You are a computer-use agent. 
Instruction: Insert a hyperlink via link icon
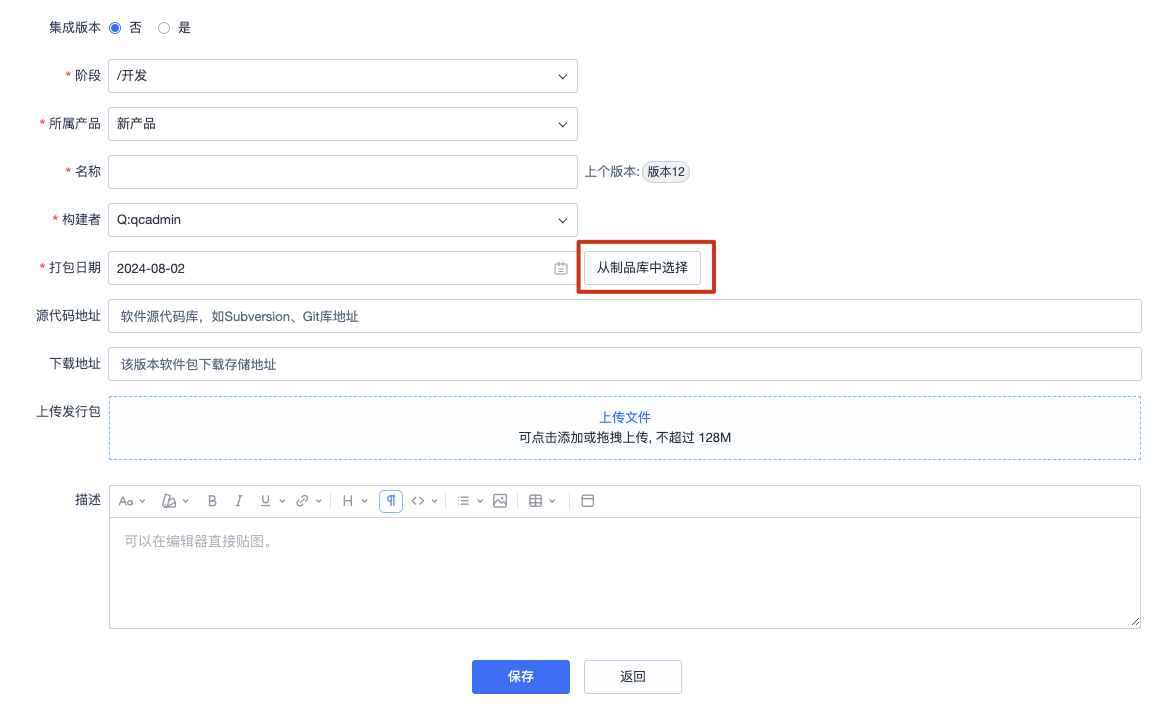(x=302, y=501)
